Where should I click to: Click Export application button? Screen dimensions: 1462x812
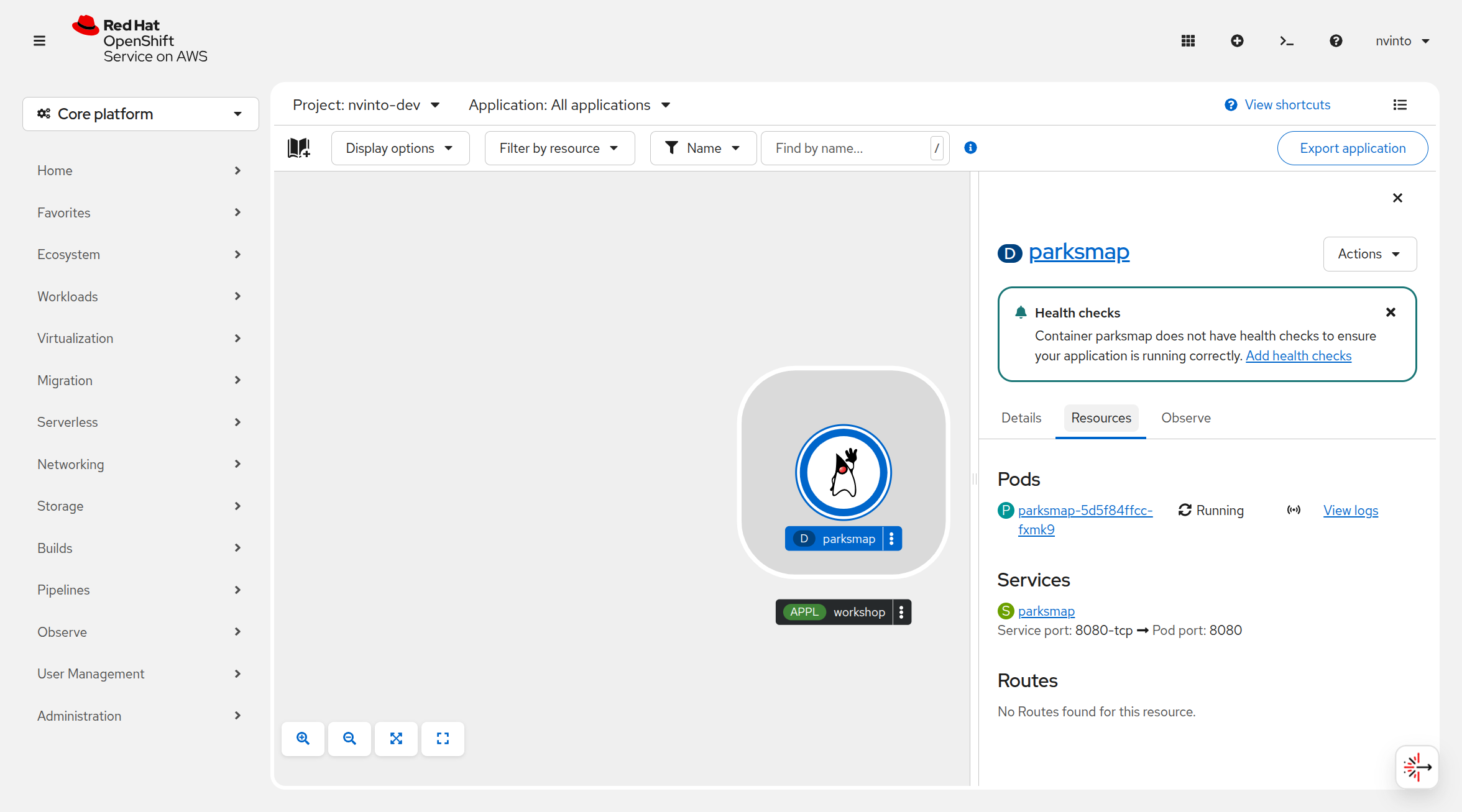pos(1353,148)
